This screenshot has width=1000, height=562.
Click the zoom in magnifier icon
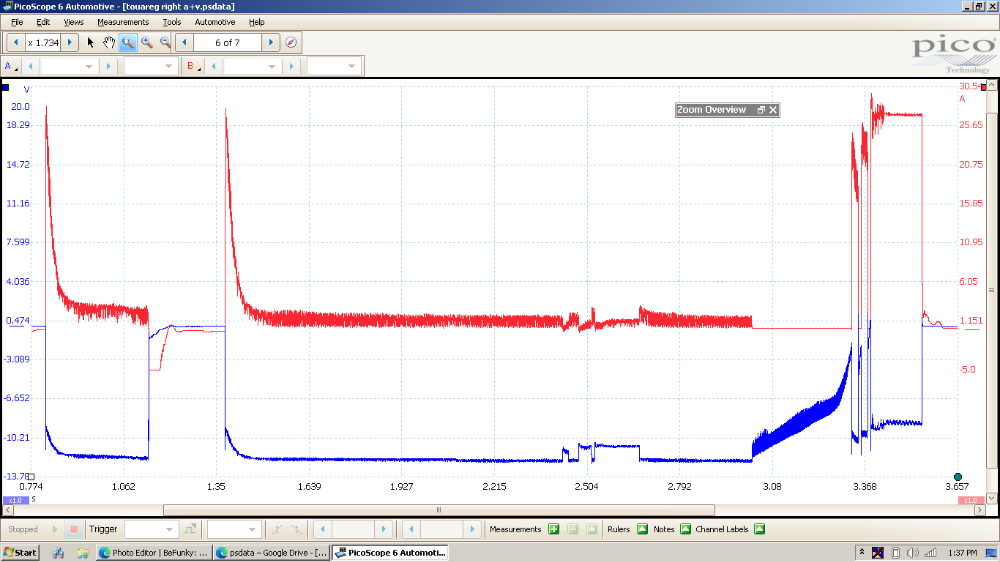pyautogui.click(x=147, y=43)
